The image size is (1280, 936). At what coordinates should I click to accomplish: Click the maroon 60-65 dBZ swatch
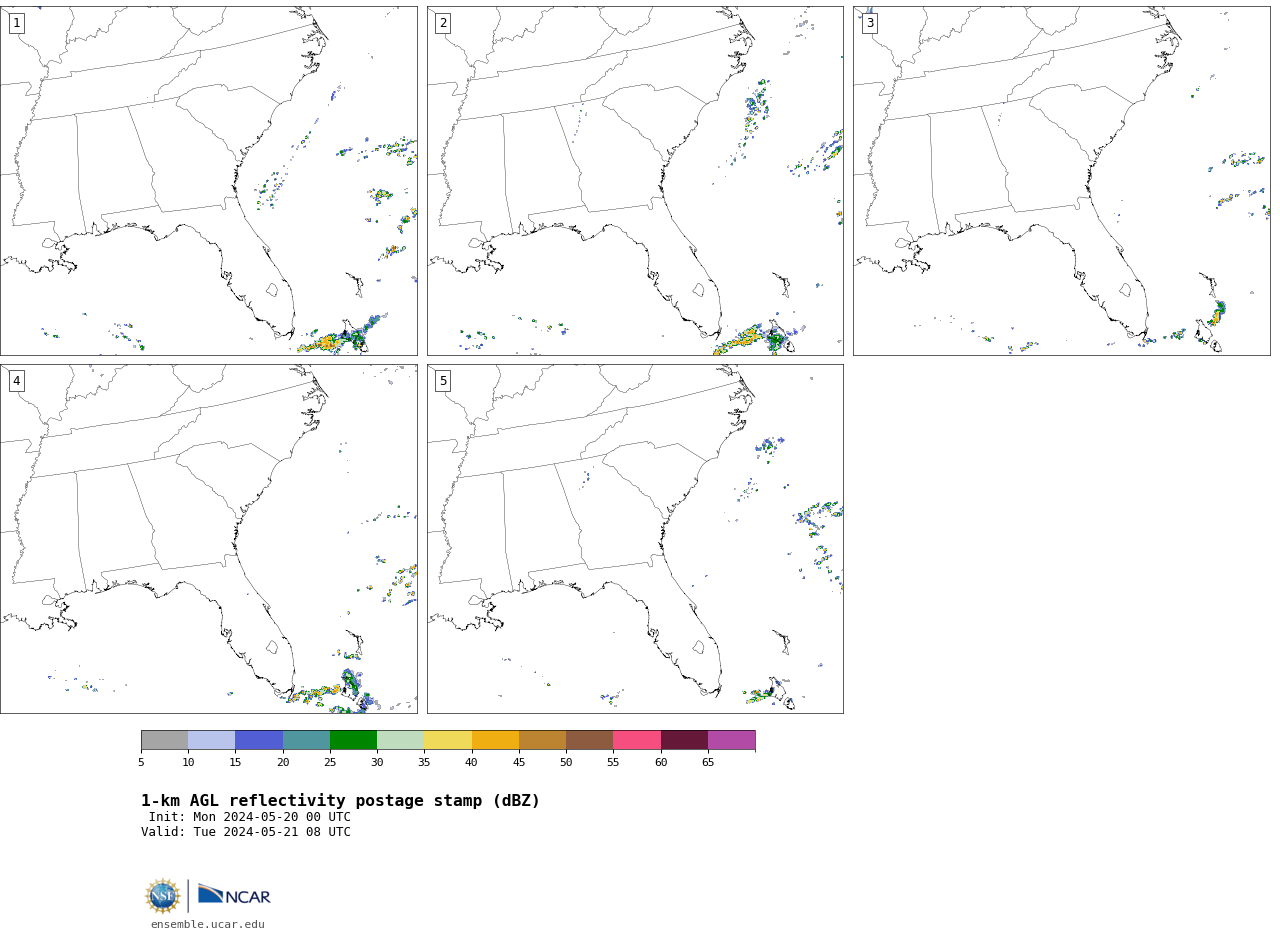[x=684, y=740]
